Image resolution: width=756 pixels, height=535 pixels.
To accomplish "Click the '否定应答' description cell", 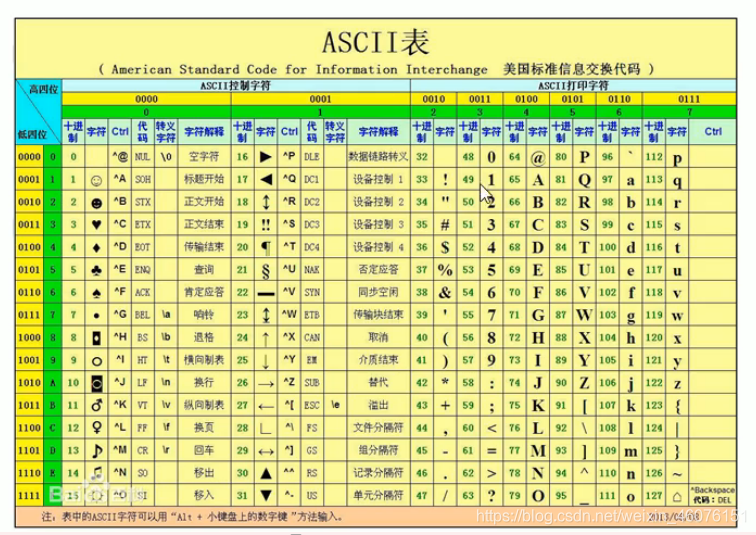I will (x=378, y=270).
